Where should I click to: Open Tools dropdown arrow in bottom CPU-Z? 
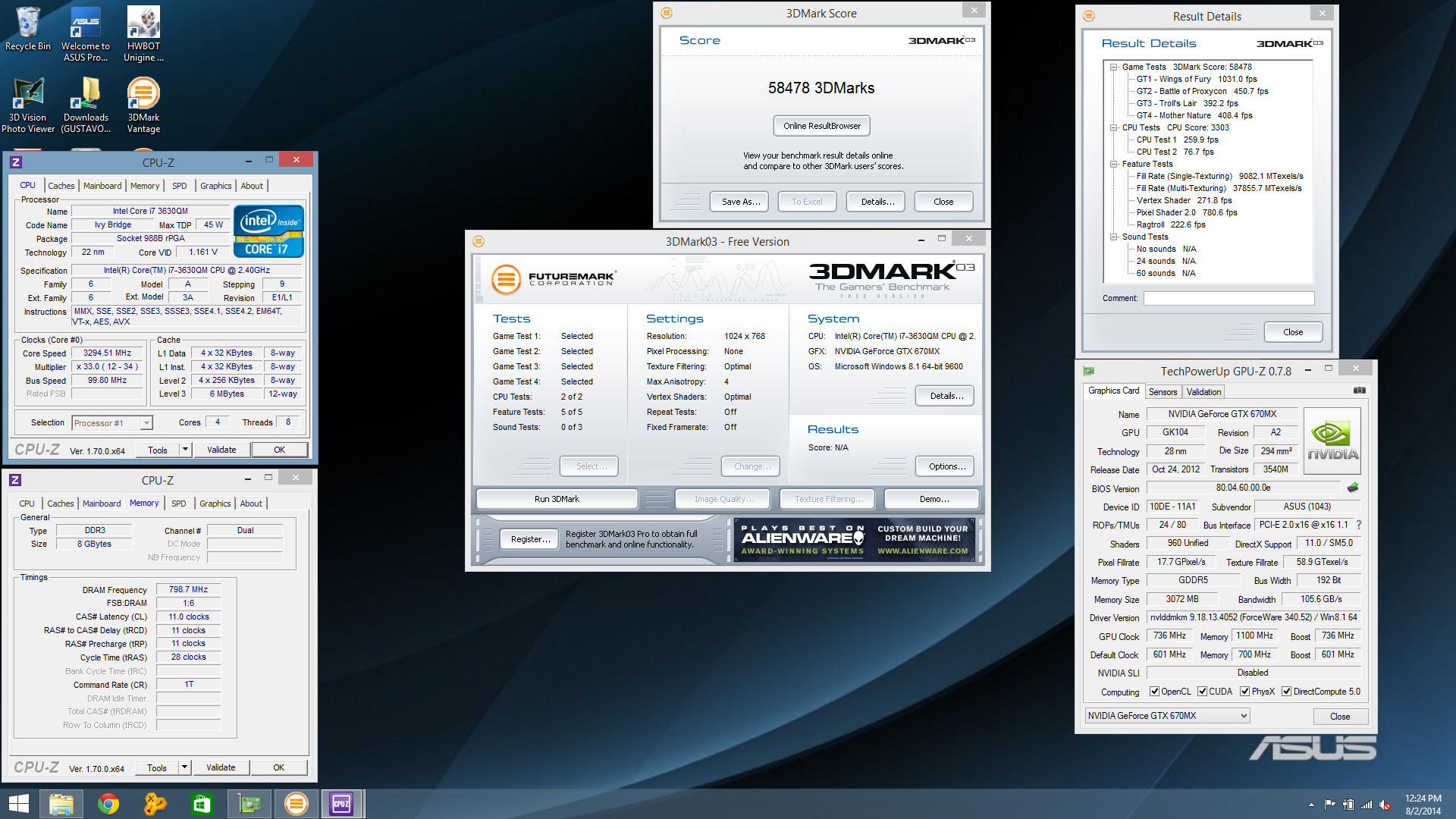point(184,767)
